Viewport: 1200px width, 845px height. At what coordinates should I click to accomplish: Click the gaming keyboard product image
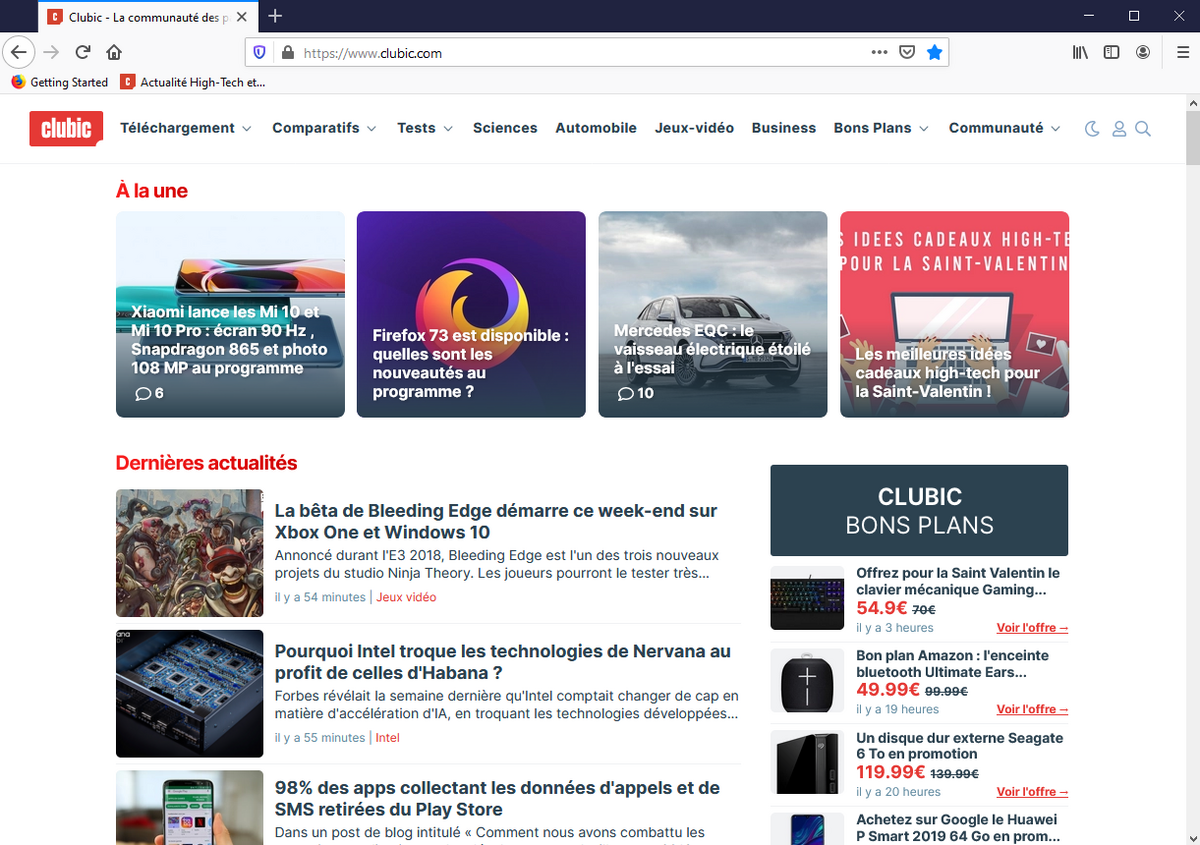pos(807,599)
